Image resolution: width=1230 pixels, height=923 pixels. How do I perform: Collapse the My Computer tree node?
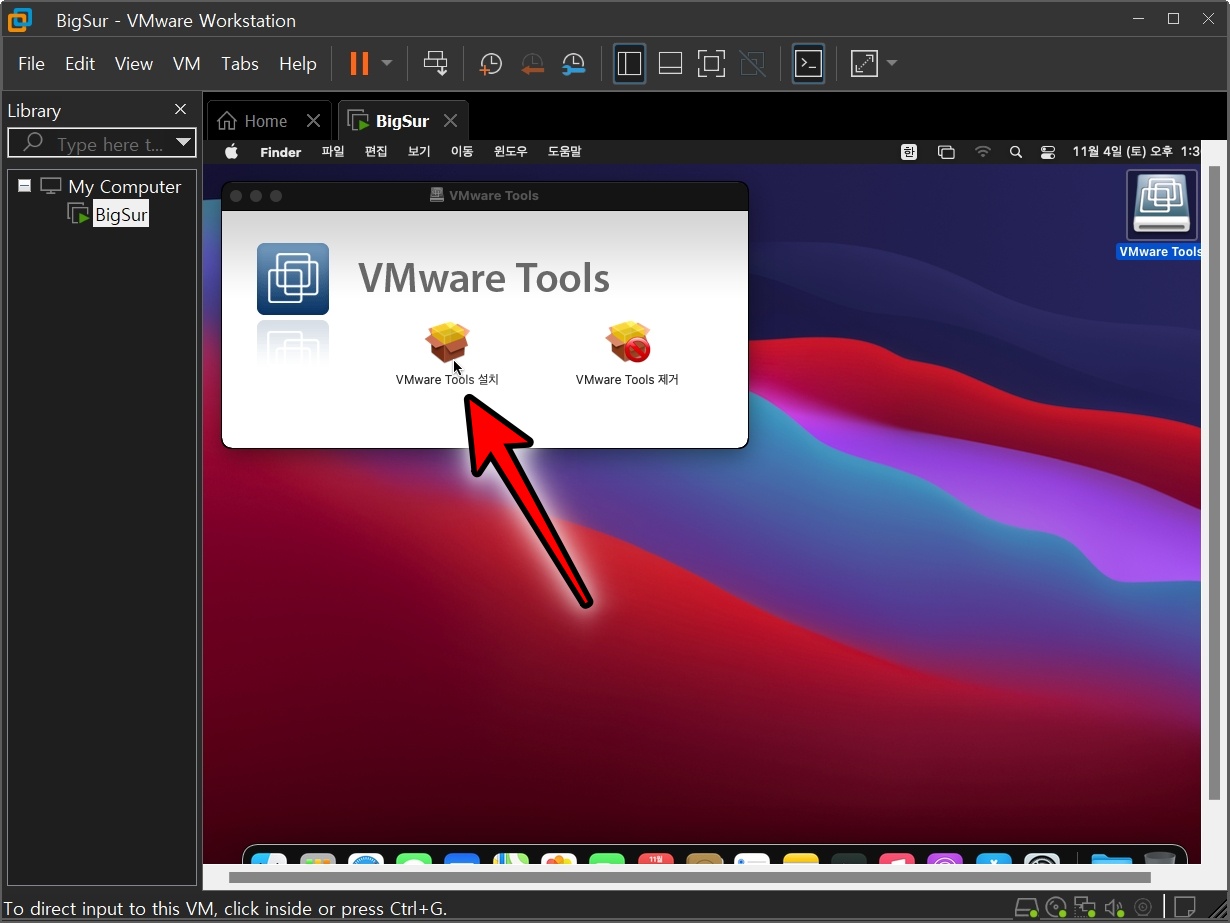[24, 186]
